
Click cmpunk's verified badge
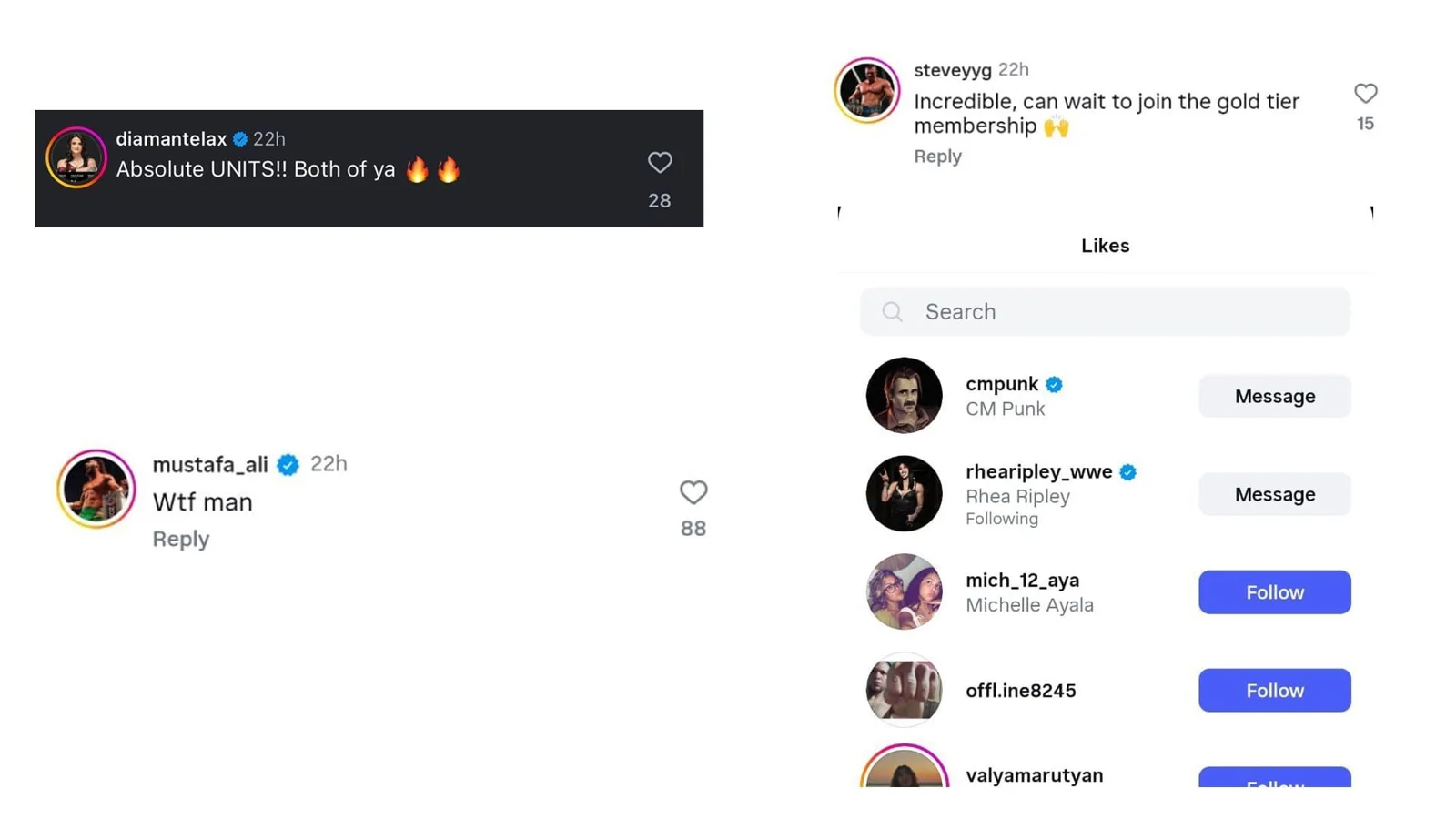[x=1054, y=385]
